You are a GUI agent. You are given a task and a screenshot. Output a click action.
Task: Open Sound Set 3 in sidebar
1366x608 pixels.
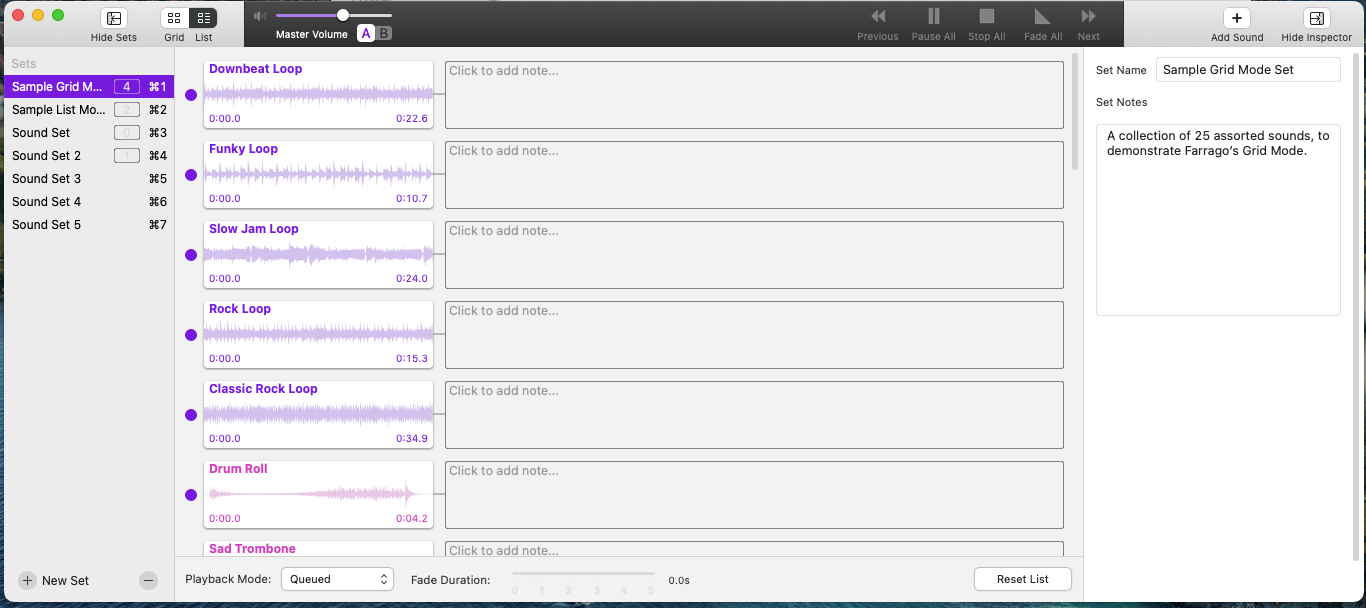point(46,179)
